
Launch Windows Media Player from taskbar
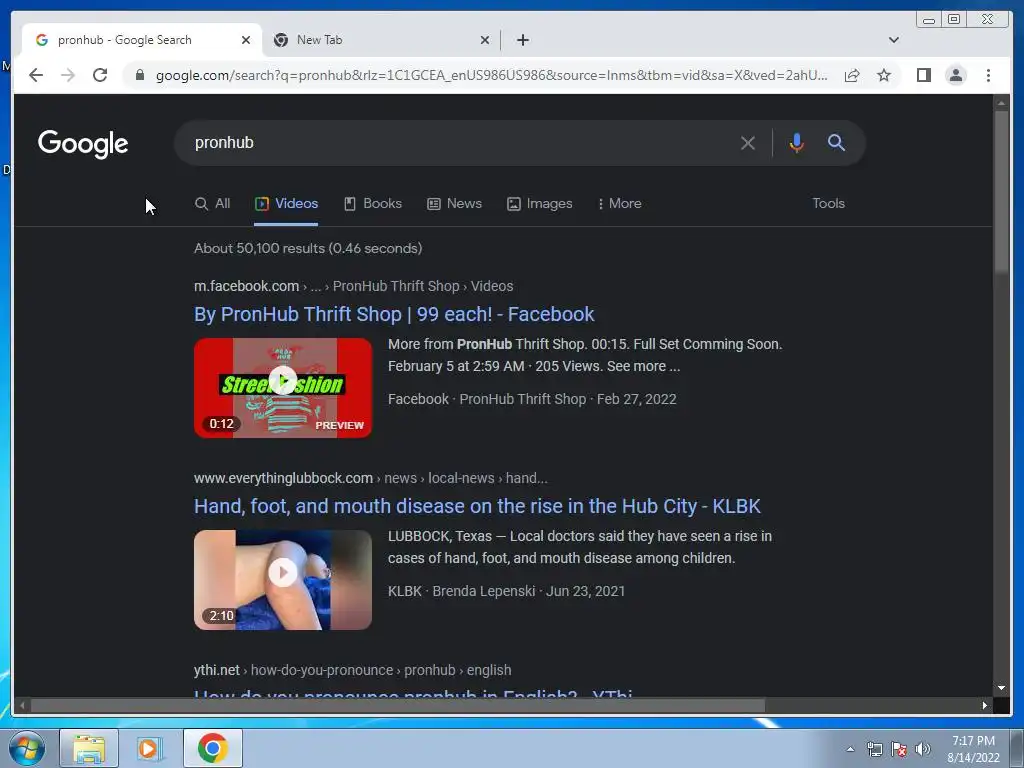tap(148, 748)
